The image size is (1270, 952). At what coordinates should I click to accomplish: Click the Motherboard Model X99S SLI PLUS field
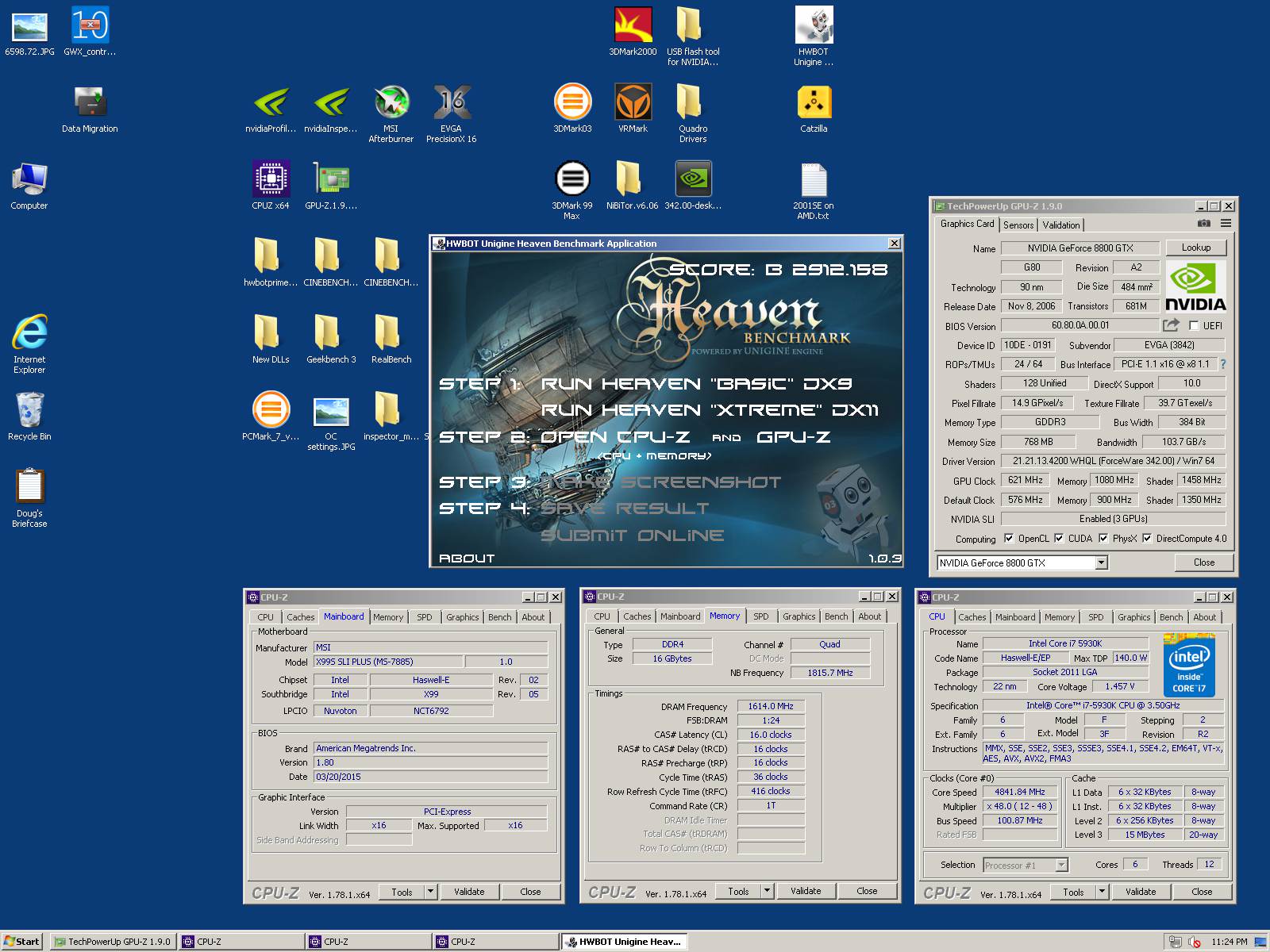387,662
